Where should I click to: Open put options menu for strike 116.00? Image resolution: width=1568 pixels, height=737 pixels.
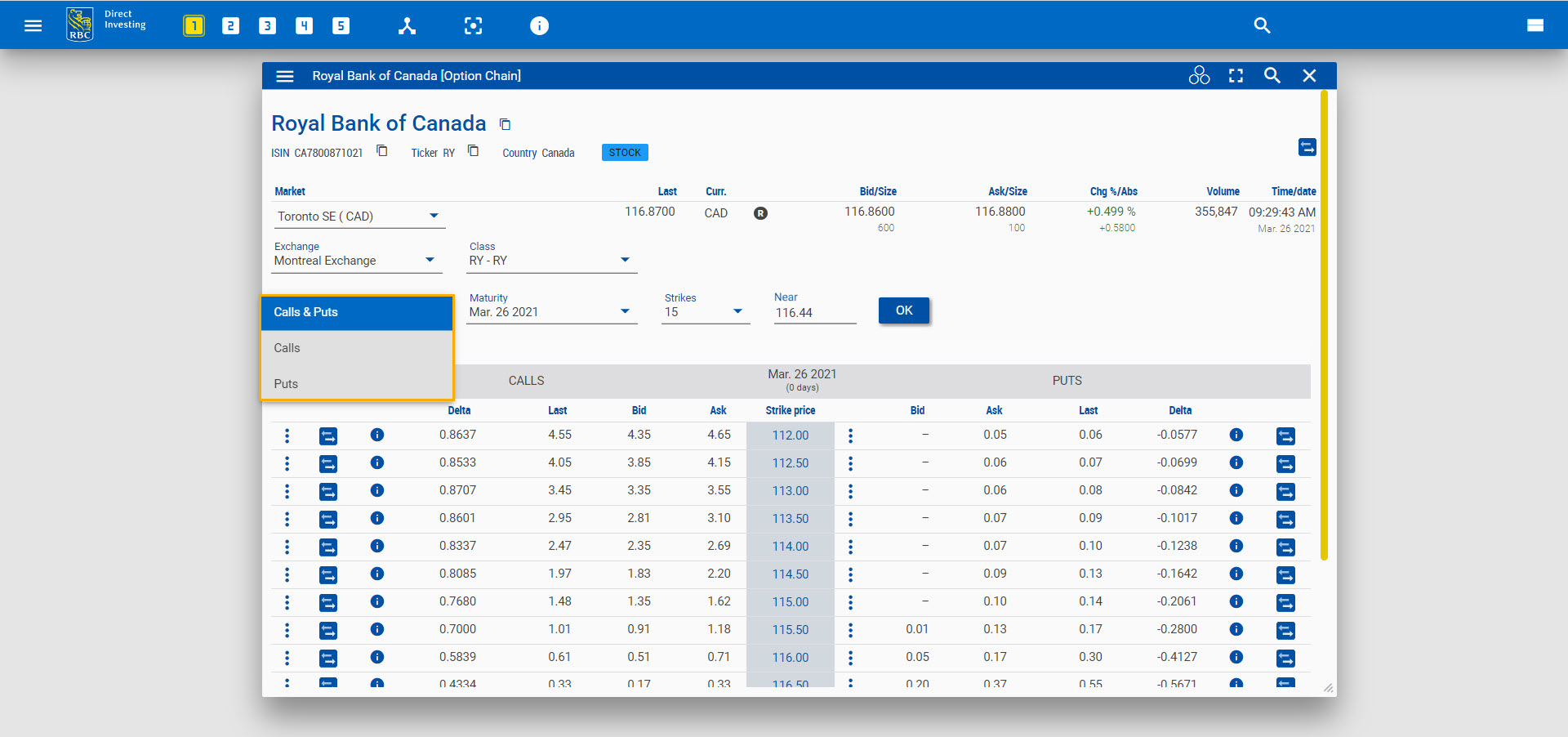tap(850, 658)
